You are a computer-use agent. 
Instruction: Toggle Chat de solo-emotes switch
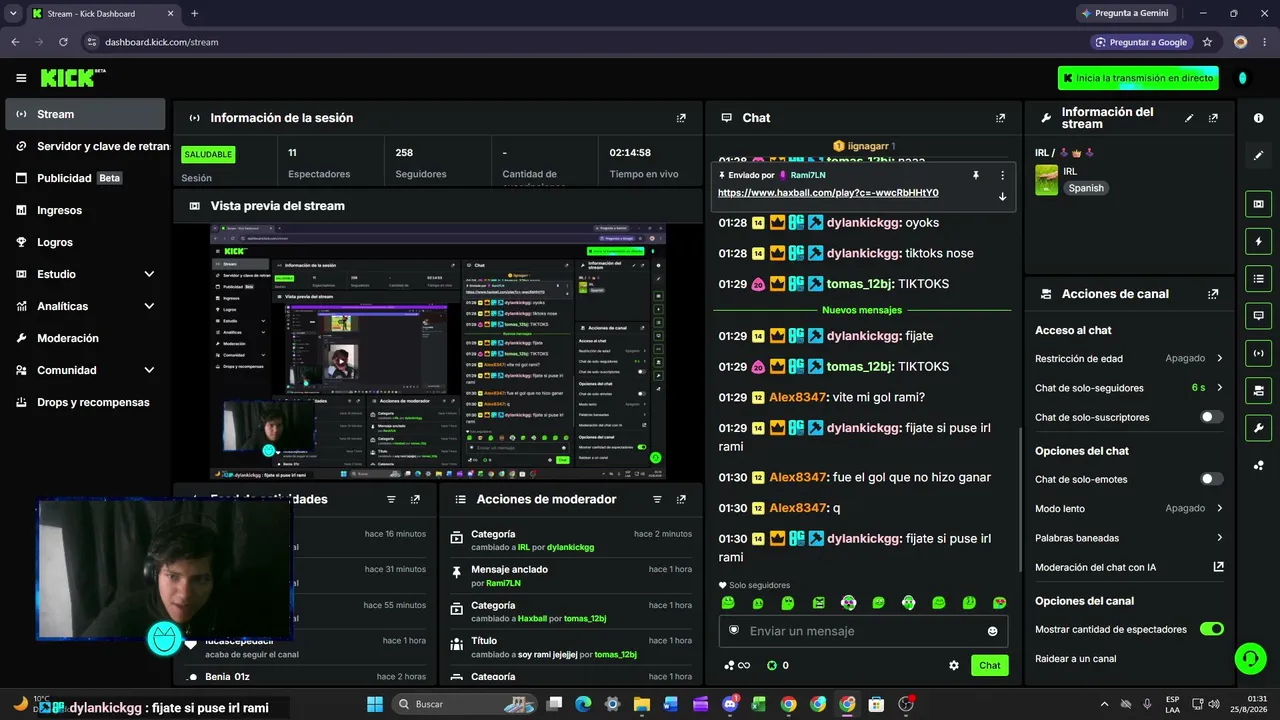(1211, 479)
